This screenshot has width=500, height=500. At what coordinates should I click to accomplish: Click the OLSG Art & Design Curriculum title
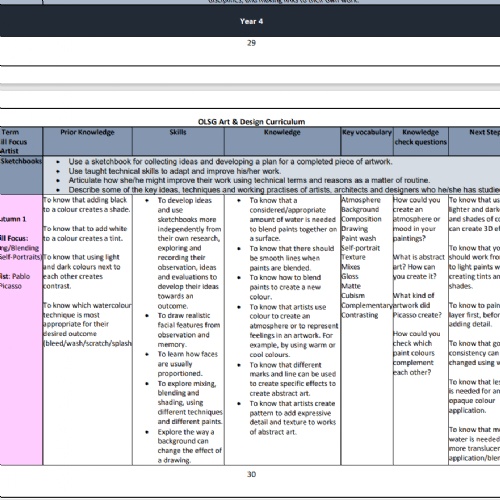coord(251,122)
